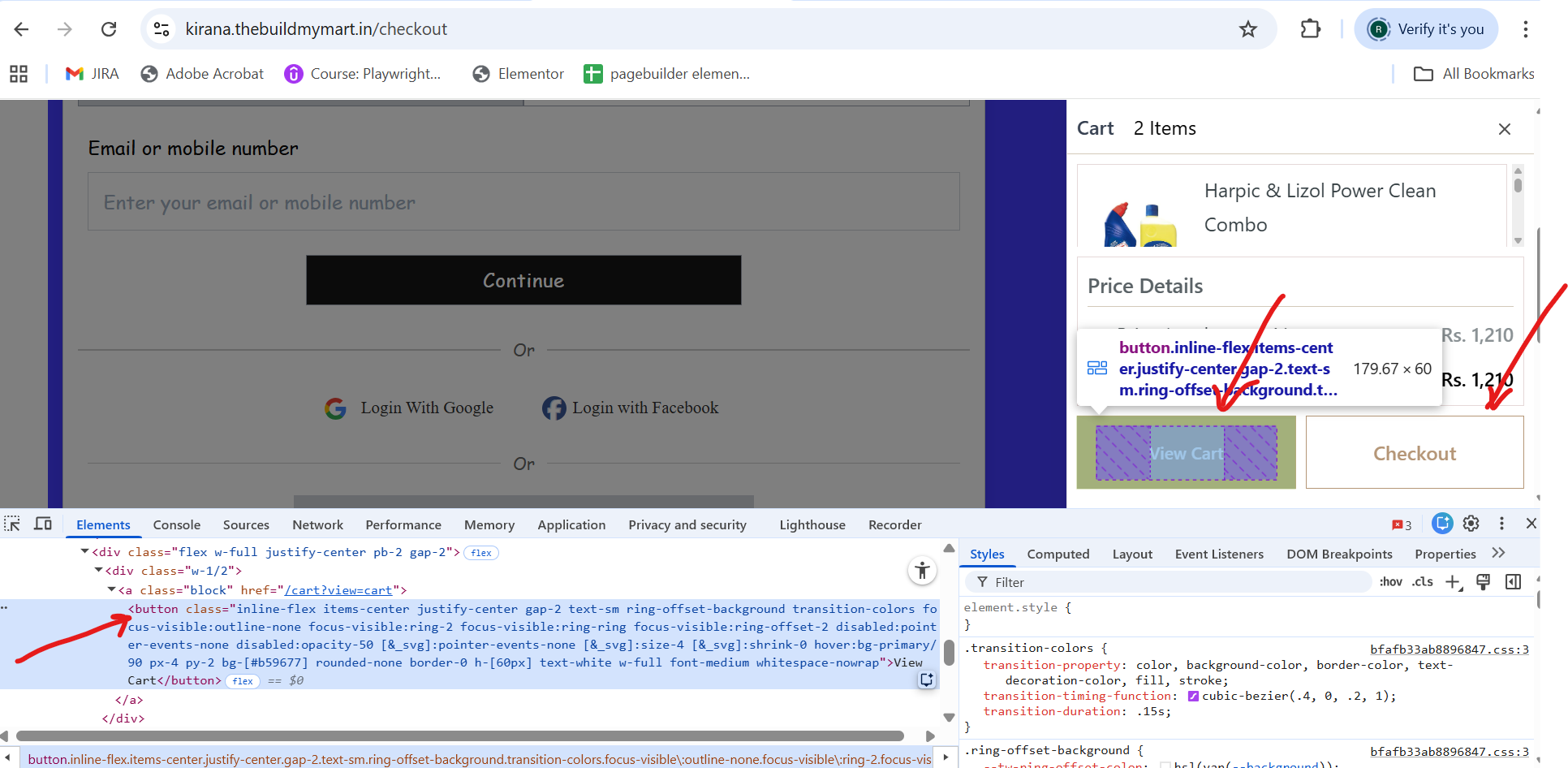The image size is (1568, 768).
Task: Close the Cart side panel
Action: click(1505, 129)
